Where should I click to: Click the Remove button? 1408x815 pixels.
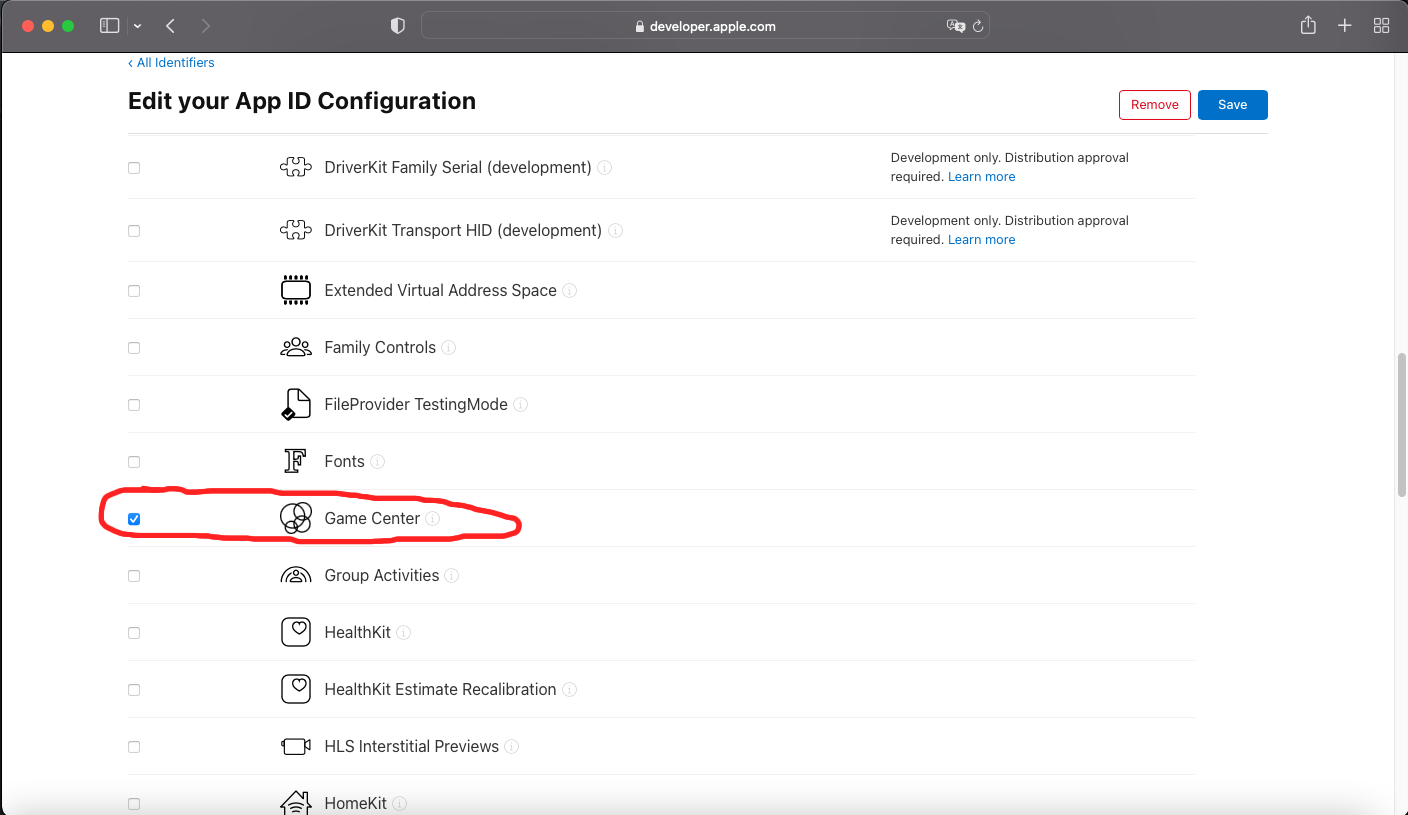pyautogui.click(x=1154, y=104)
